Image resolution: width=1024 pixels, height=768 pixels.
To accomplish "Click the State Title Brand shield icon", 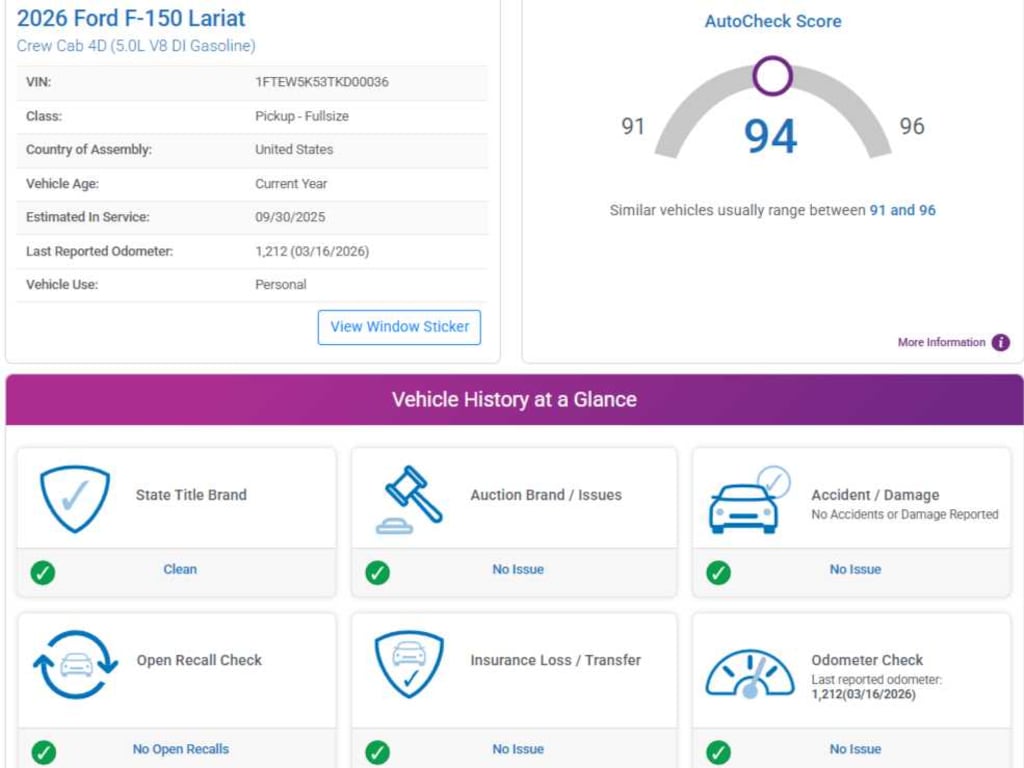I will point(75,498).
